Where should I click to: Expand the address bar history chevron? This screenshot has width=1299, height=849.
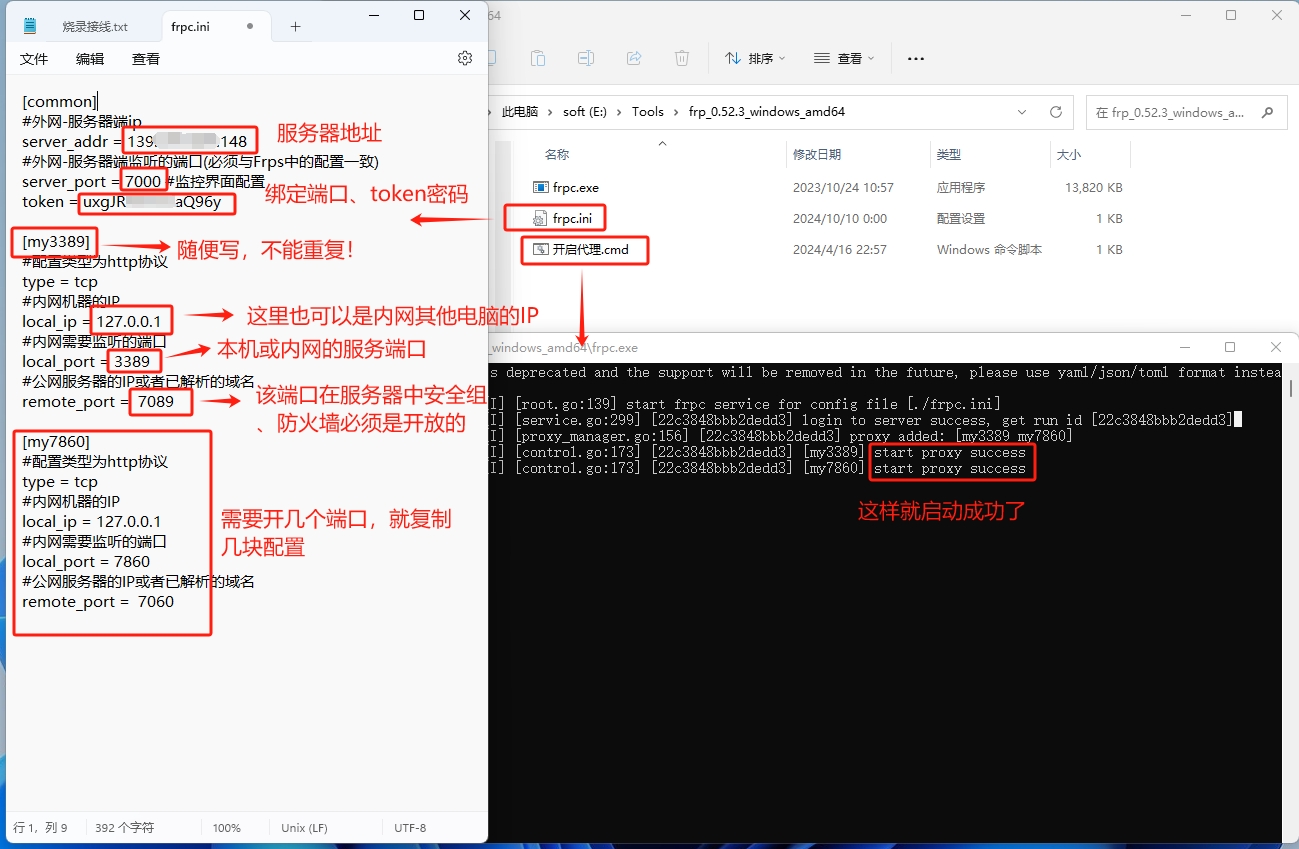click(1021, 112)
